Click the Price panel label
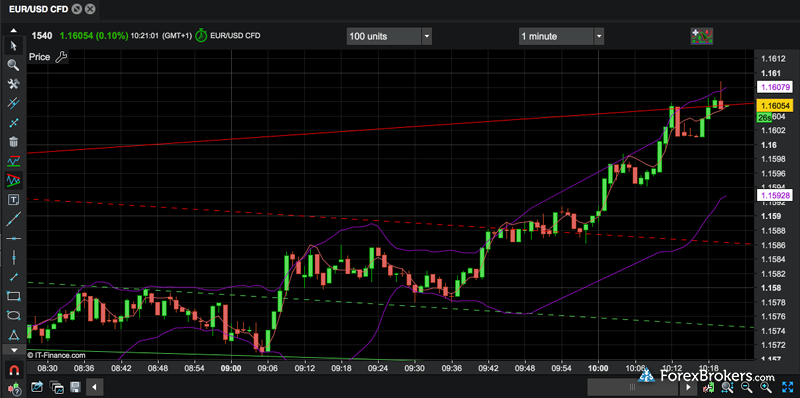The height and width of the screenshot is (398, 800). [x=39, y=57]
